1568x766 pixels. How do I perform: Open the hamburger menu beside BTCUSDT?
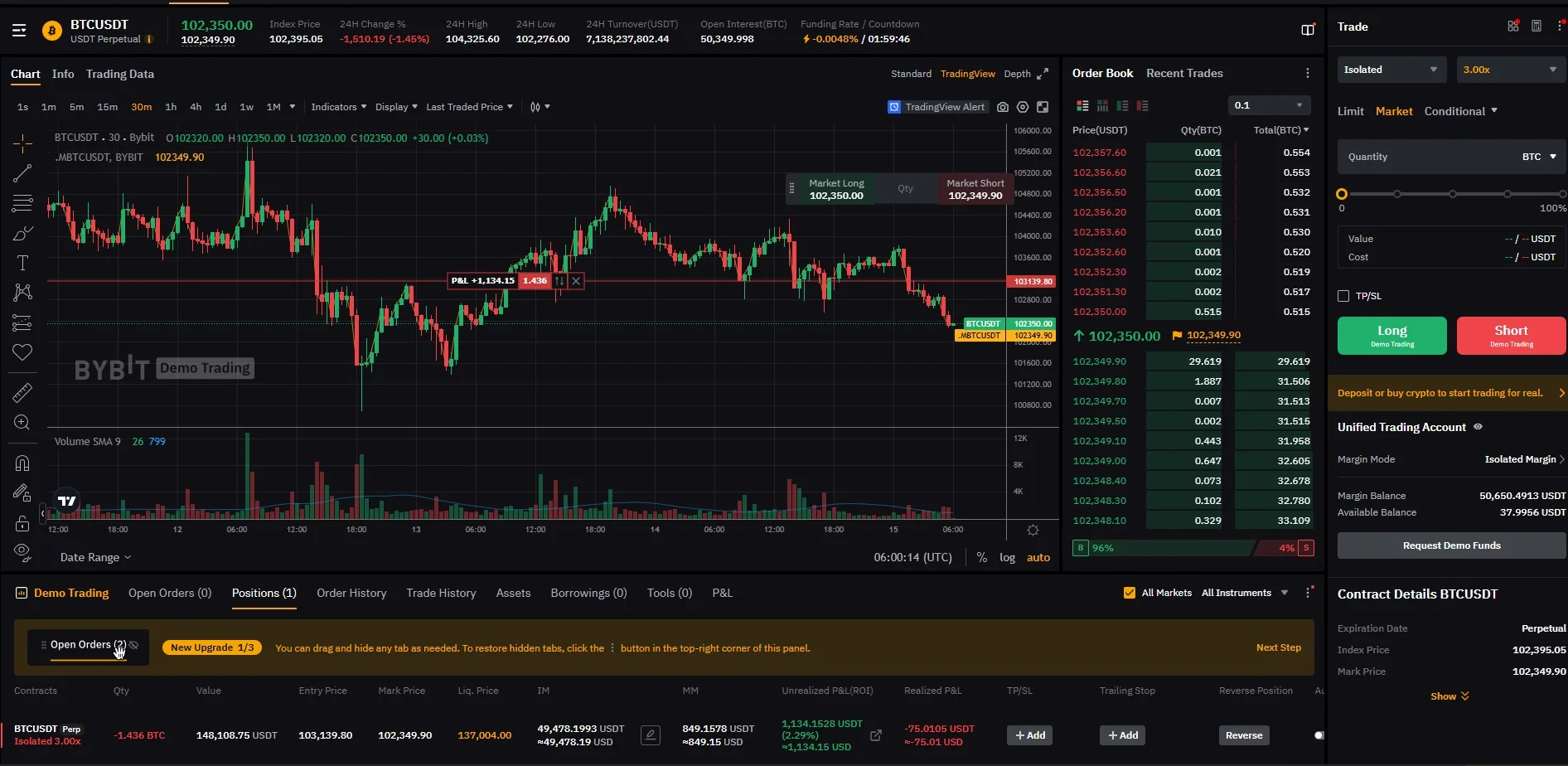pyautogui.click(x=19, y=31)
